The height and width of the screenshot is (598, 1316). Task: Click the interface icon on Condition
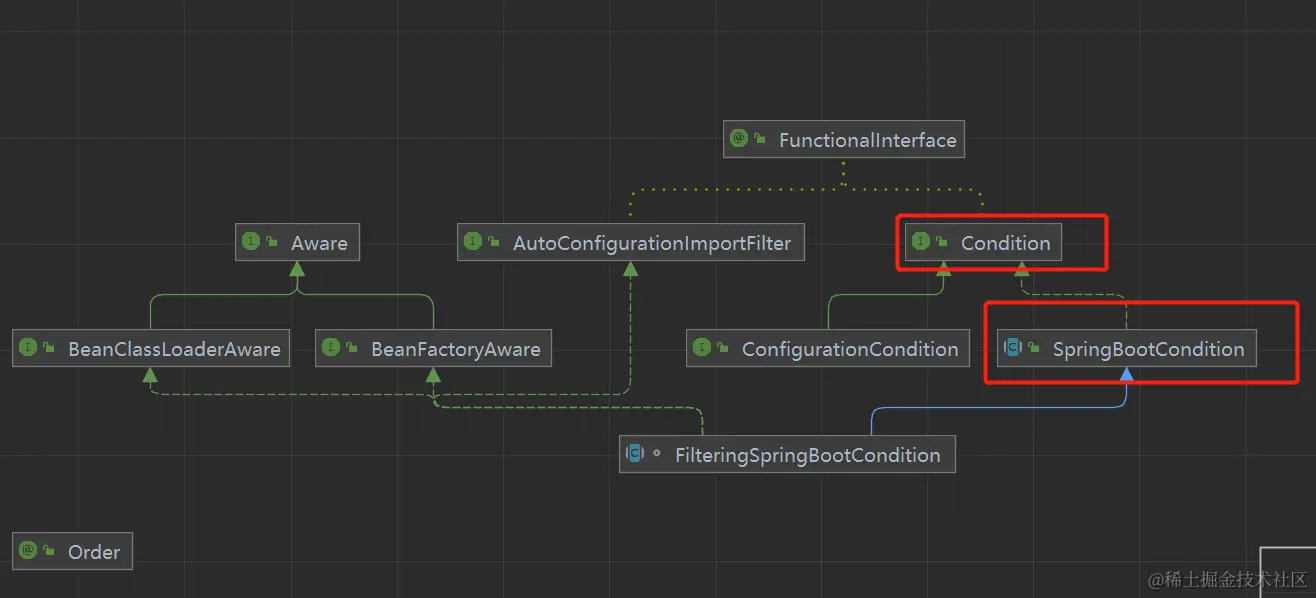pos(920,242)
